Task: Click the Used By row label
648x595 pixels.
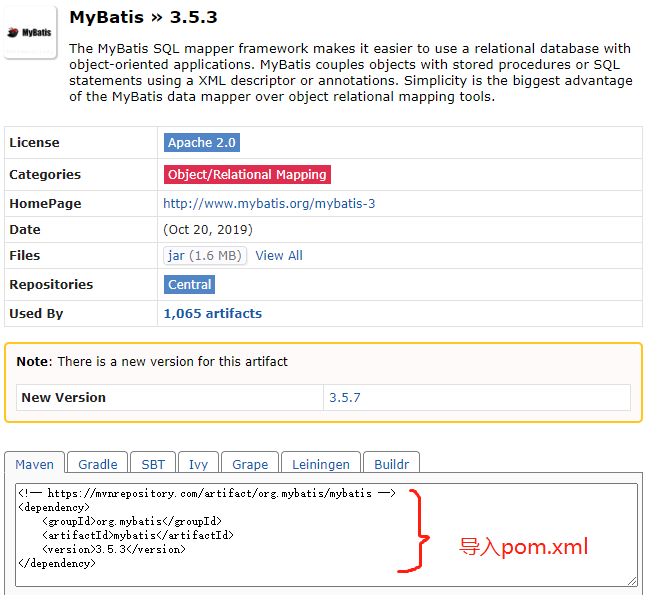Action: (36, 314)
